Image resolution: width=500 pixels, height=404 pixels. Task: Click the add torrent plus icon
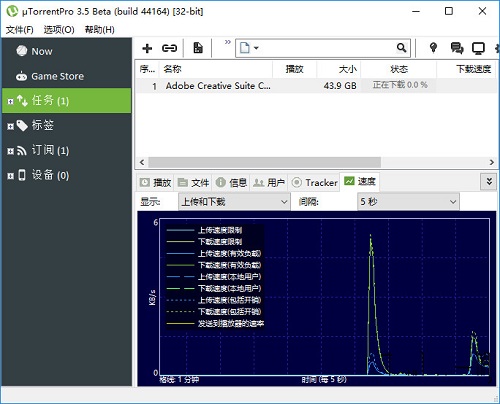(x=147, y=48)
